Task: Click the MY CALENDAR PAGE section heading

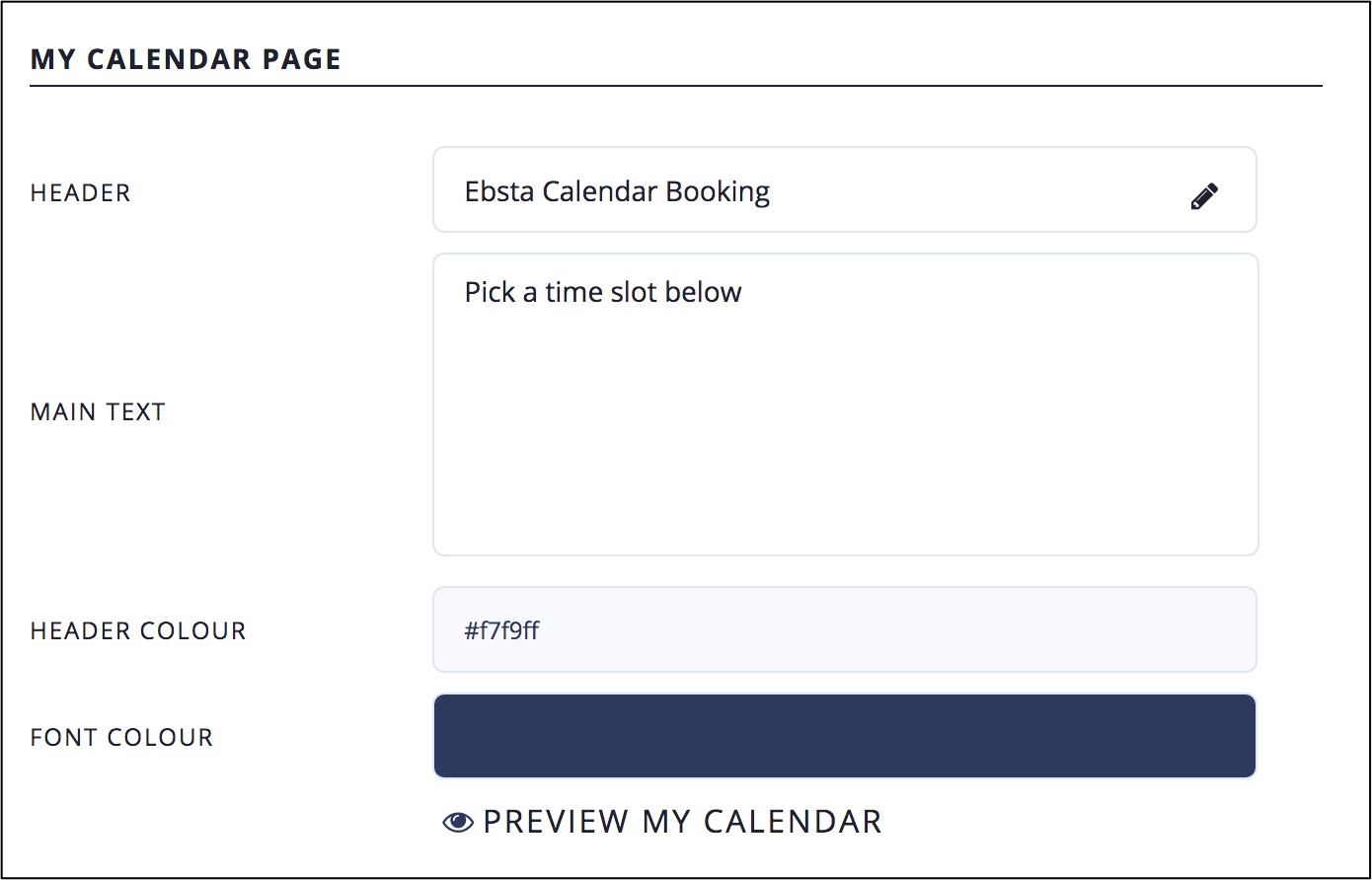Action: tap(186, 59)
